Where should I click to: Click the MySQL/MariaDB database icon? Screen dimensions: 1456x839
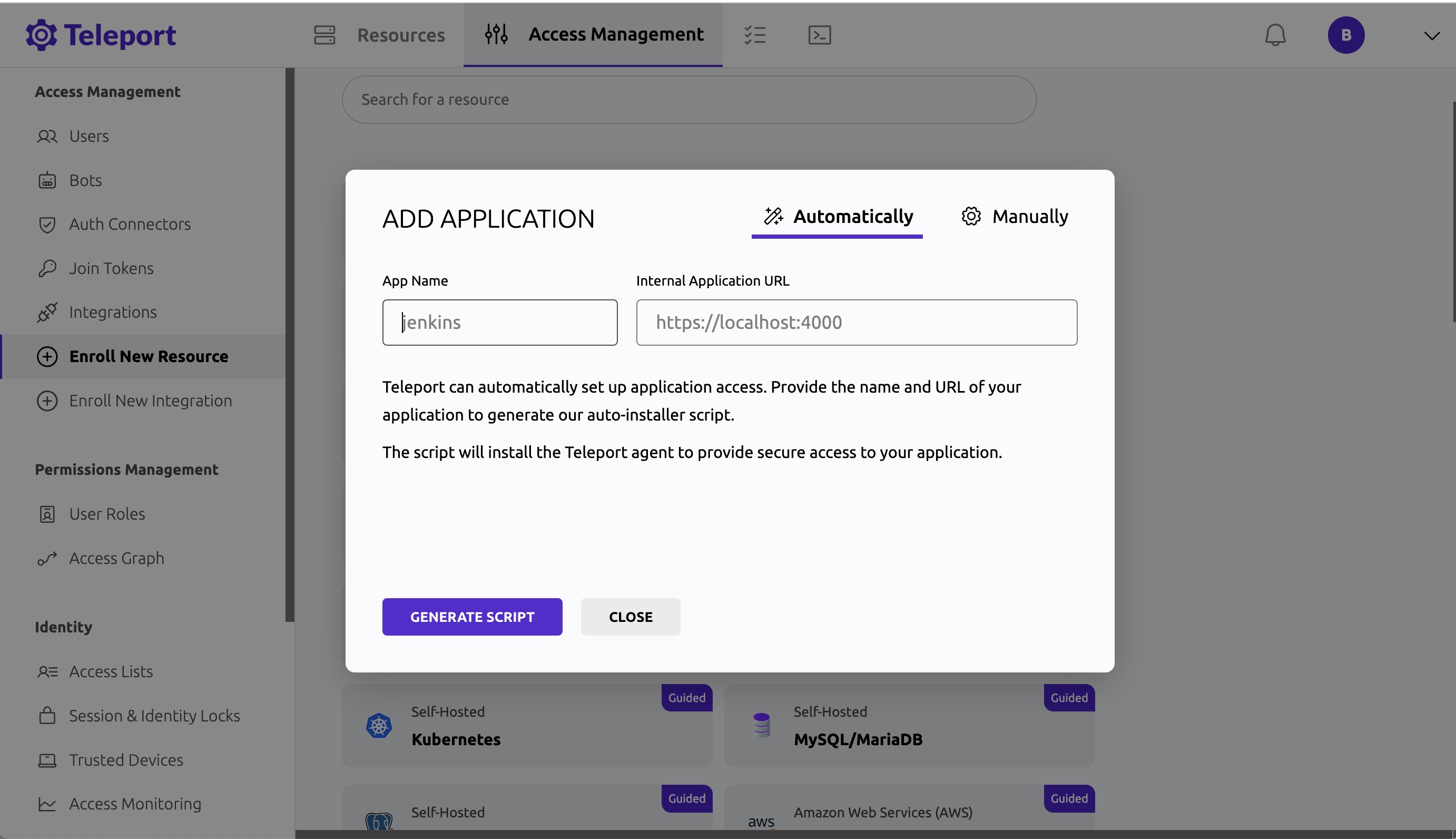[x=761, y=726]
